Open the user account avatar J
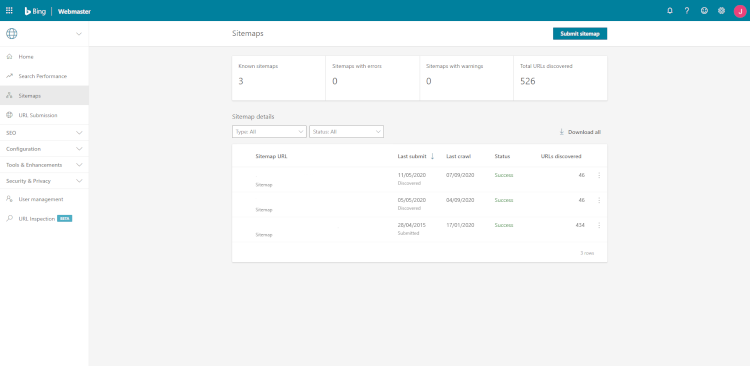The width and height of the screenshot is (750, 366). tap(739, 11)
